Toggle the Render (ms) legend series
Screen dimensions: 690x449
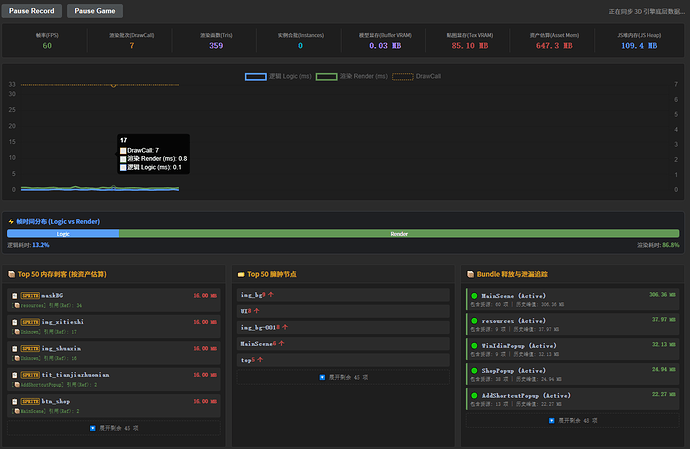[352, 77]
